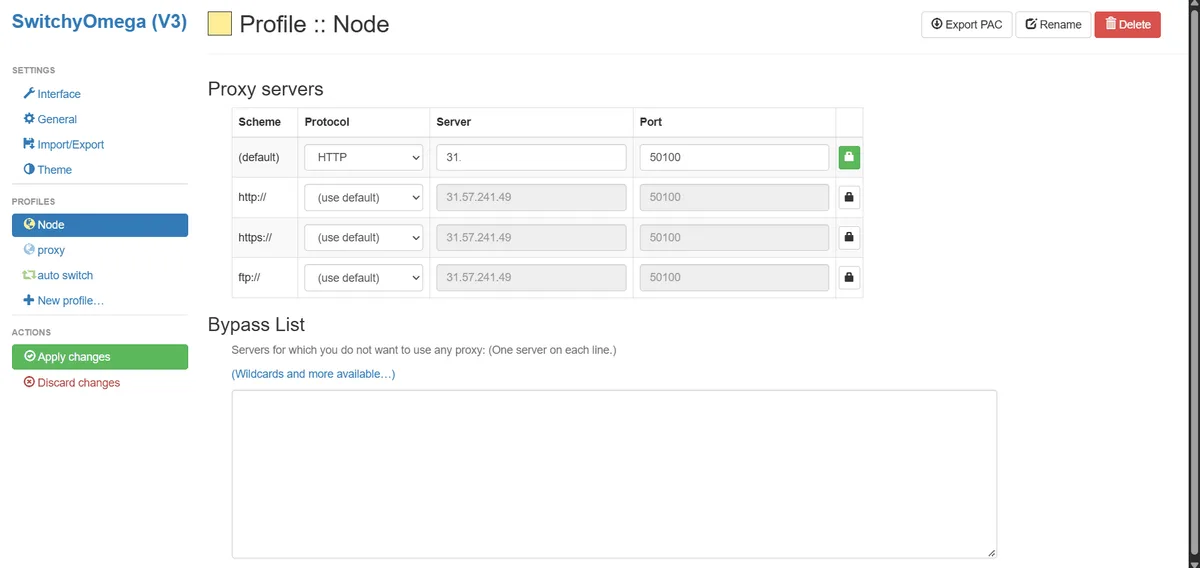Click the yellow profile color swatch
This screenshot has width=1200, height=568.
coord(220,24)
